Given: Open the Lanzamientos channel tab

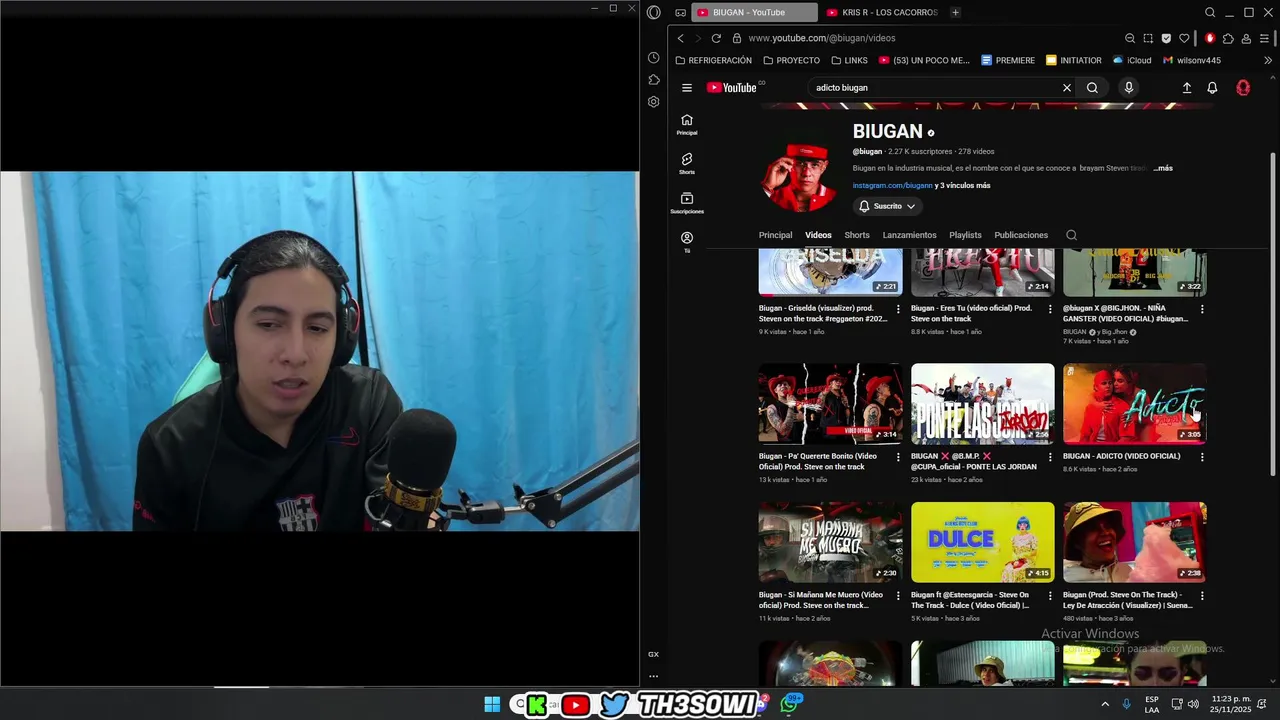Looking at the screenshot, I should (x=909, y=235).
